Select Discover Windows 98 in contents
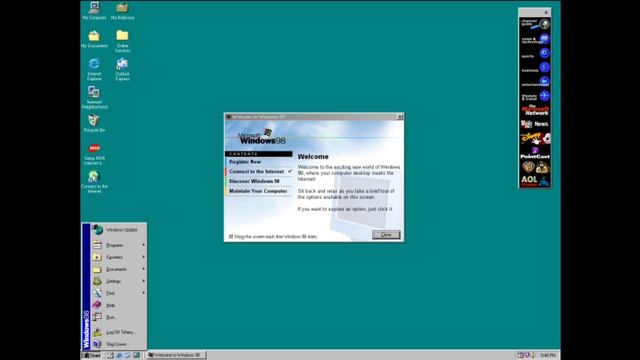Screen dimensions: 640x360 coord(258,181)
